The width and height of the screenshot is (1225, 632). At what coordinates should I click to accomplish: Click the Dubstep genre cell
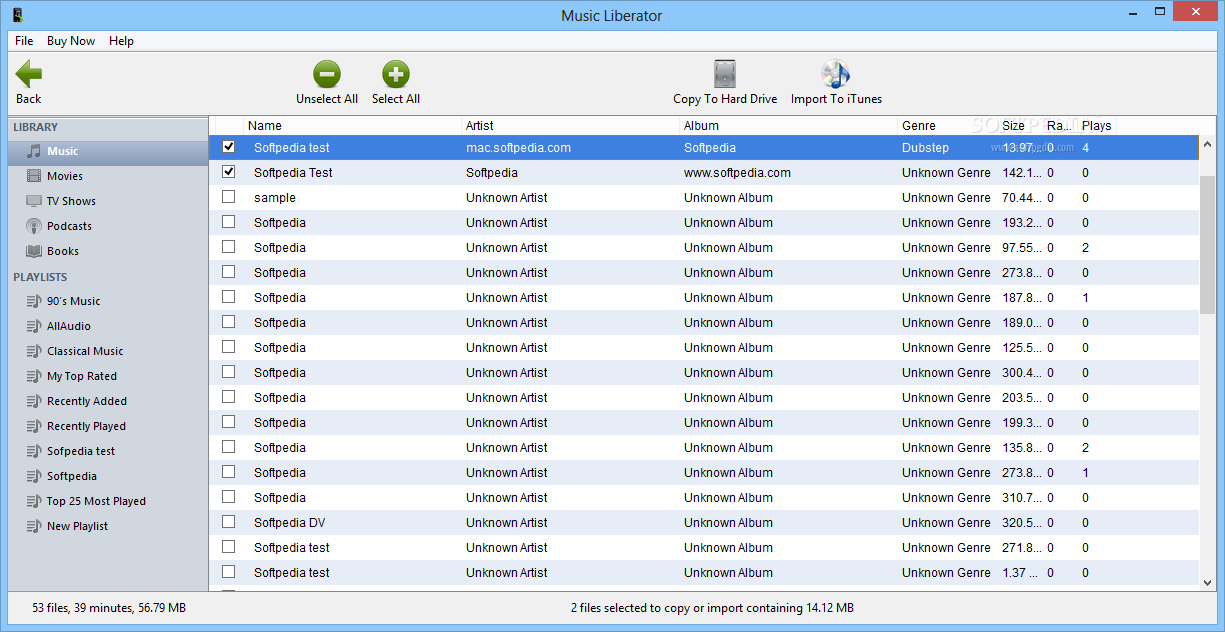[x=925, y=147]
